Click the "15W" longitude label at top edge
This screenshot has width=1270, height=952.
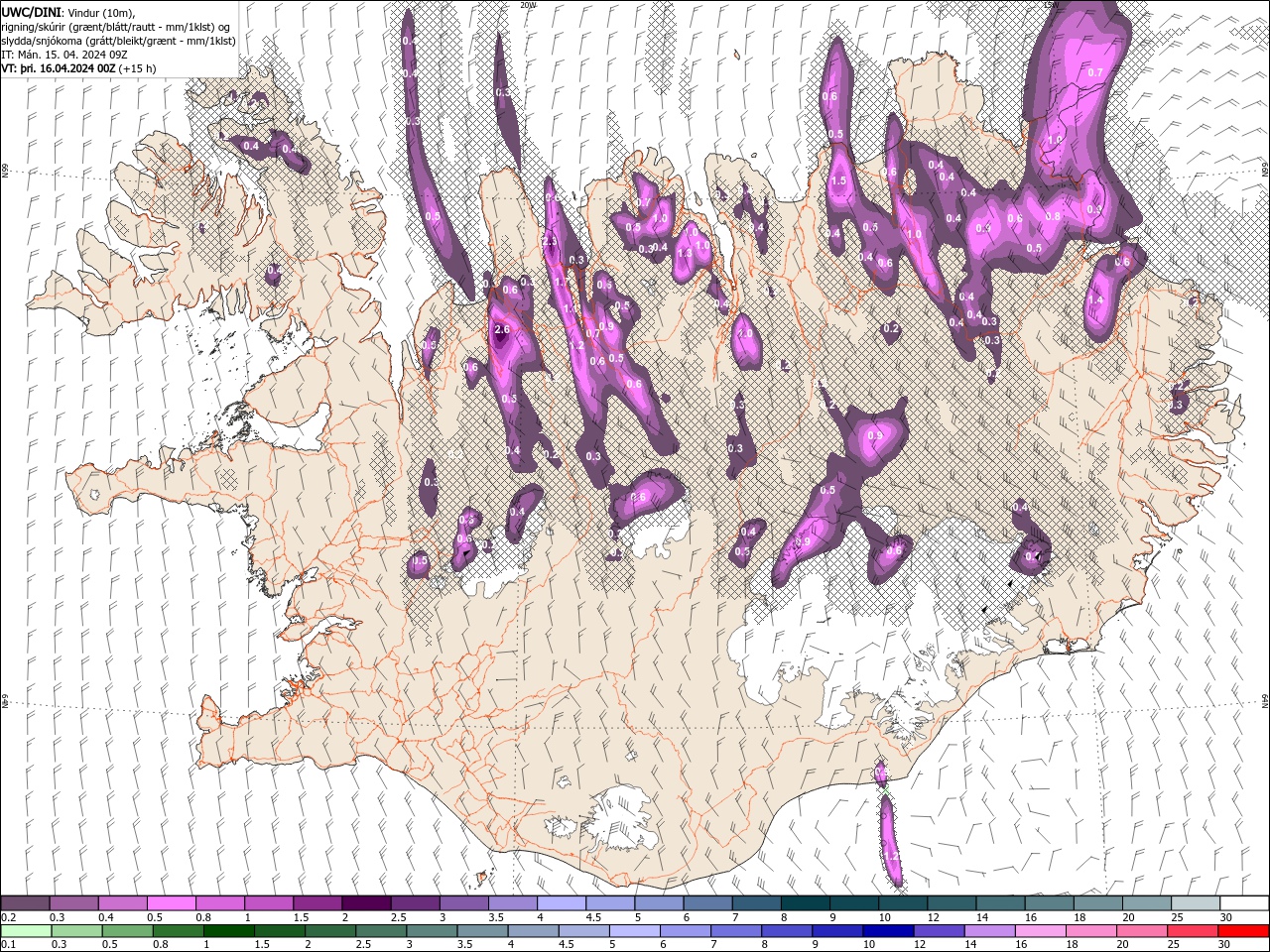tap(1052, 5)
